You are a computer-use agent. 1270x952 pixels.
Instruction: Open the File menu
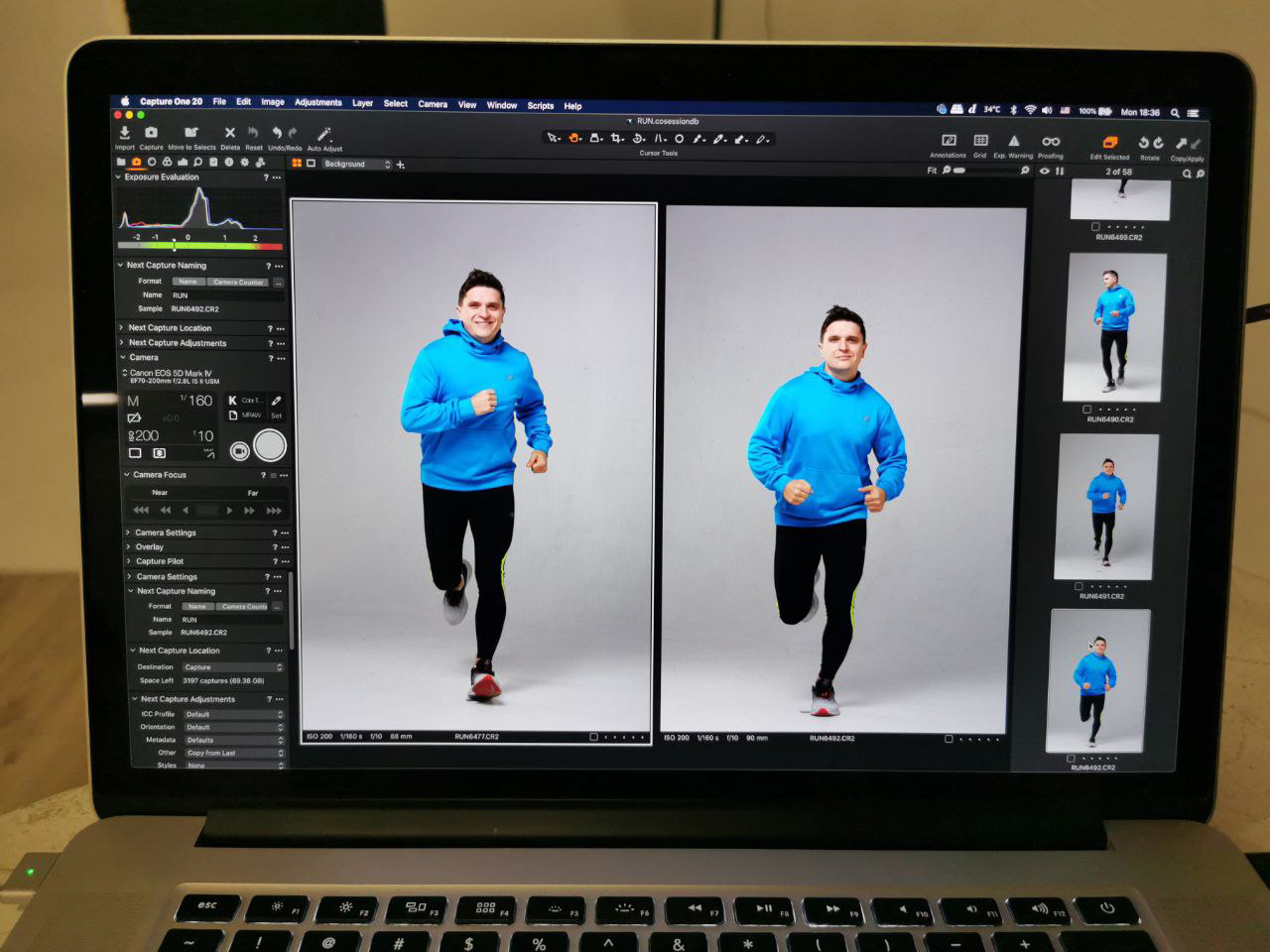click(219, 101)
